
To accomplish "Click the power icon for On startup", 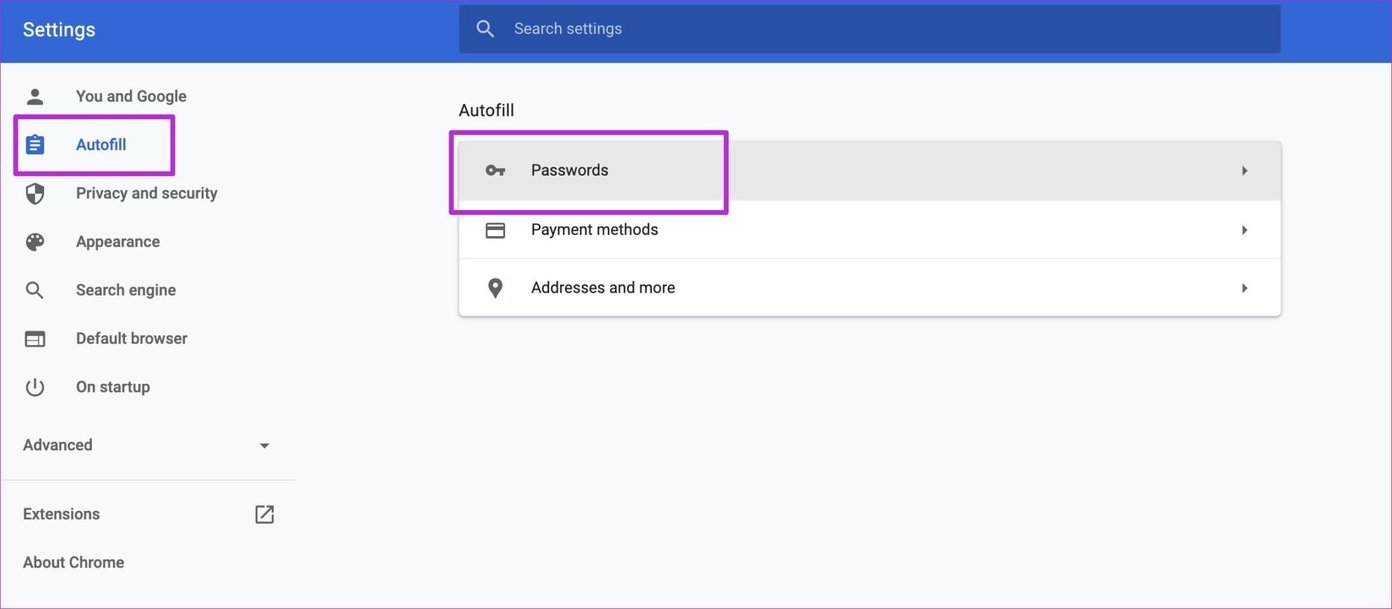I will (35, 387).
